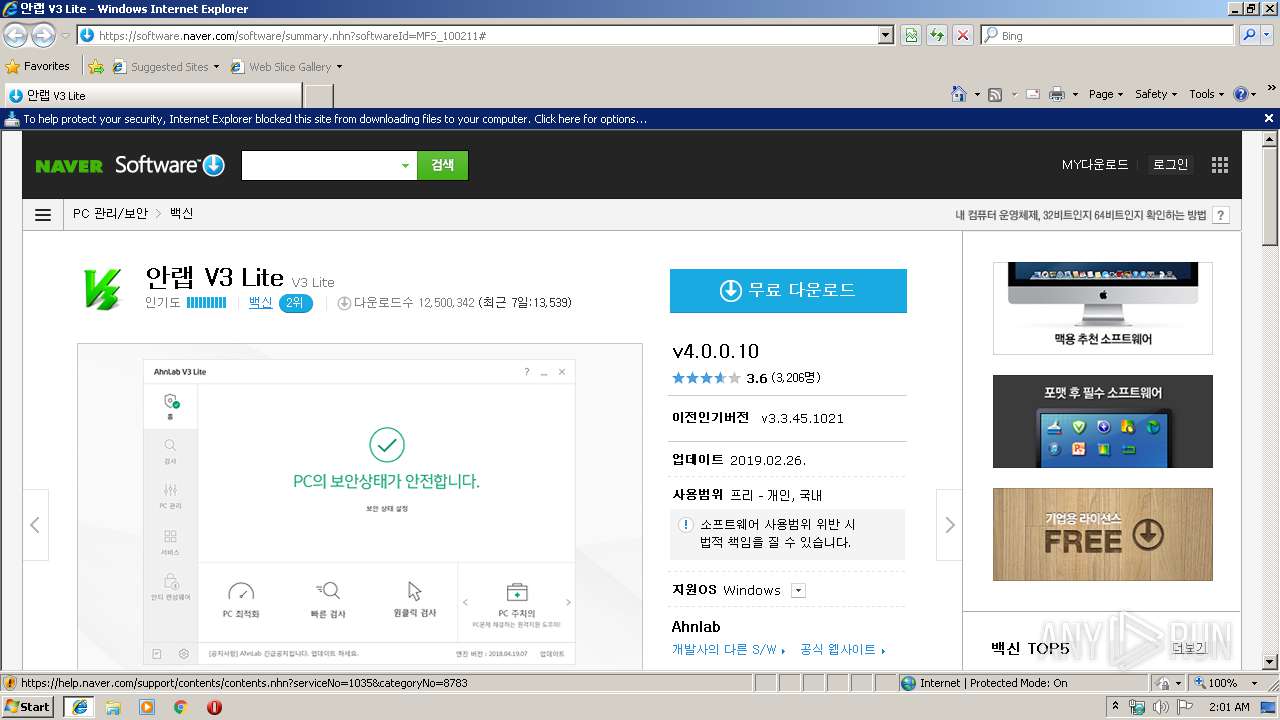
Task: Click the 무료 다운로드 download button
Action: pyautogui.click(x=788, y=290)
